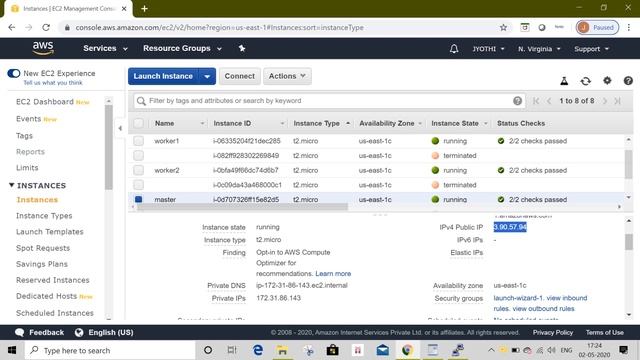Refresh the instances list
This screenshot has height=360, width=640.
pyautogui.click(x=586, y=81)
